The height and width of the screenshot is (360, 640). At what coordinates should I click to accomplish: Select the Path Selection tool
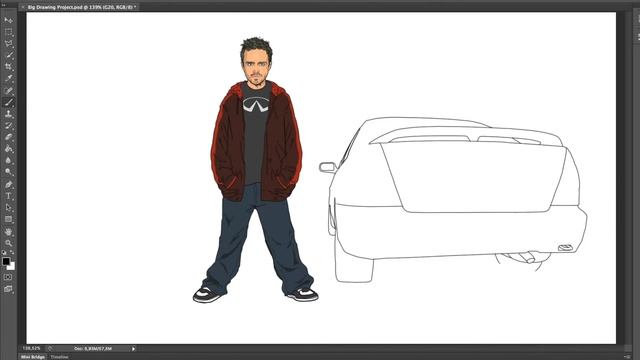coord(8,207)
